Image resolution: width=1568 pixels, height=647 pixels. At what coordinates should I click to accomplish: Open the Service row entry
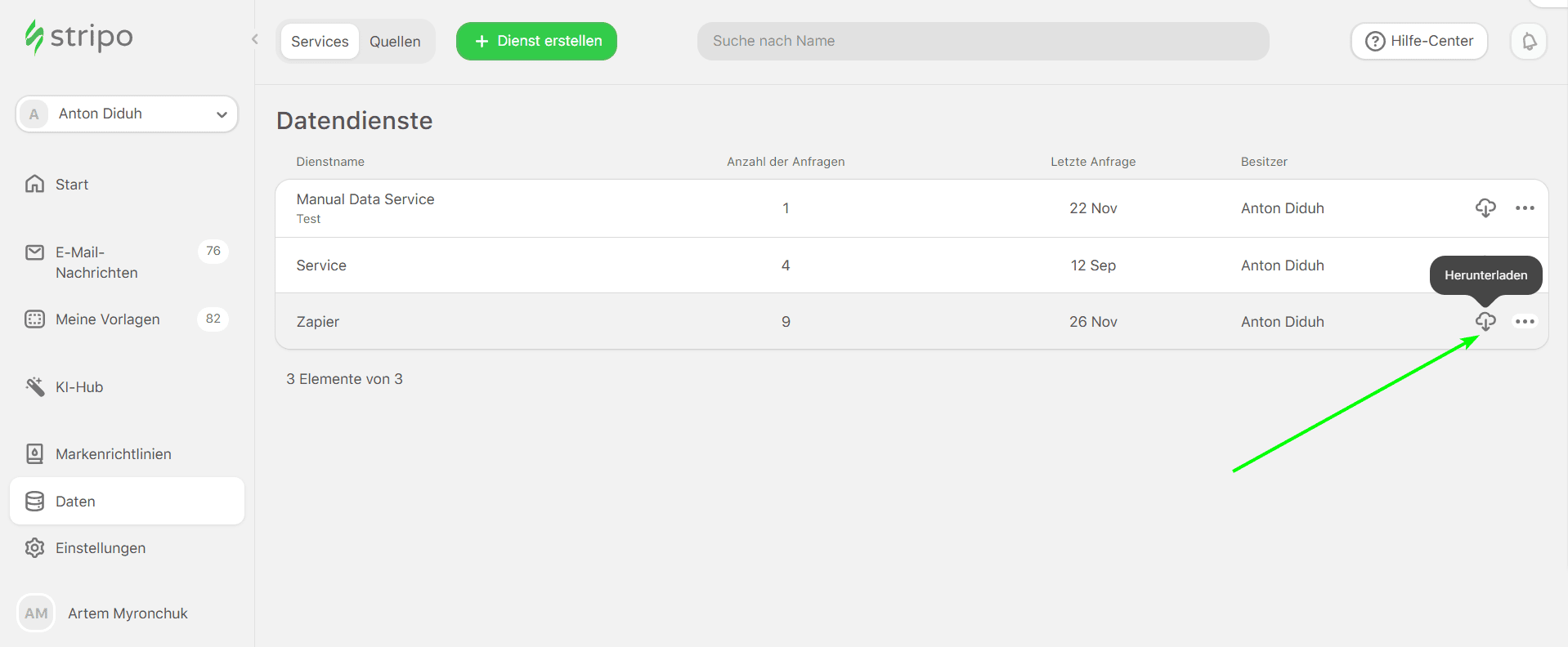(x=321, y=265)
